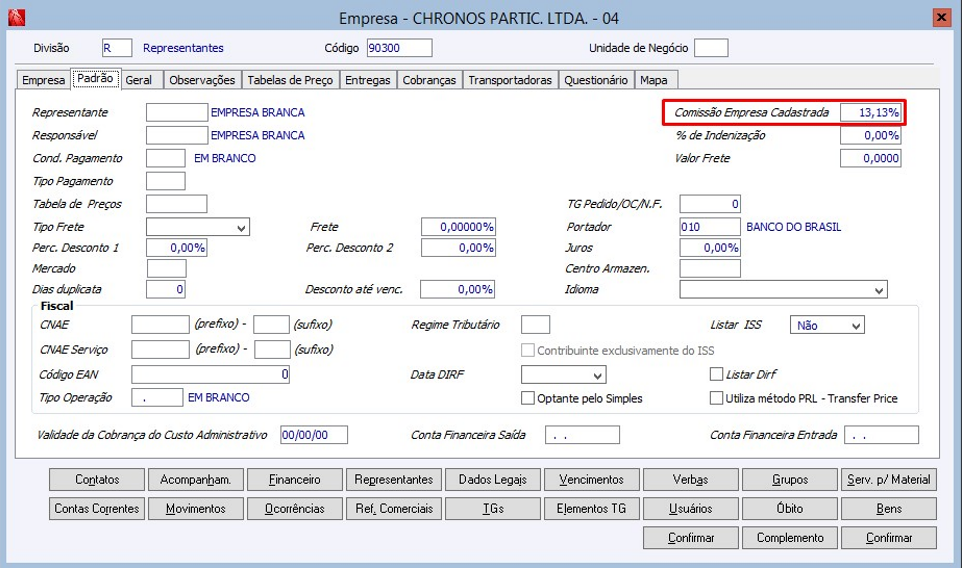Viewport: 962px width, 568px height.
Task: Click Elementos TG button
Action: tap(591, 509)
